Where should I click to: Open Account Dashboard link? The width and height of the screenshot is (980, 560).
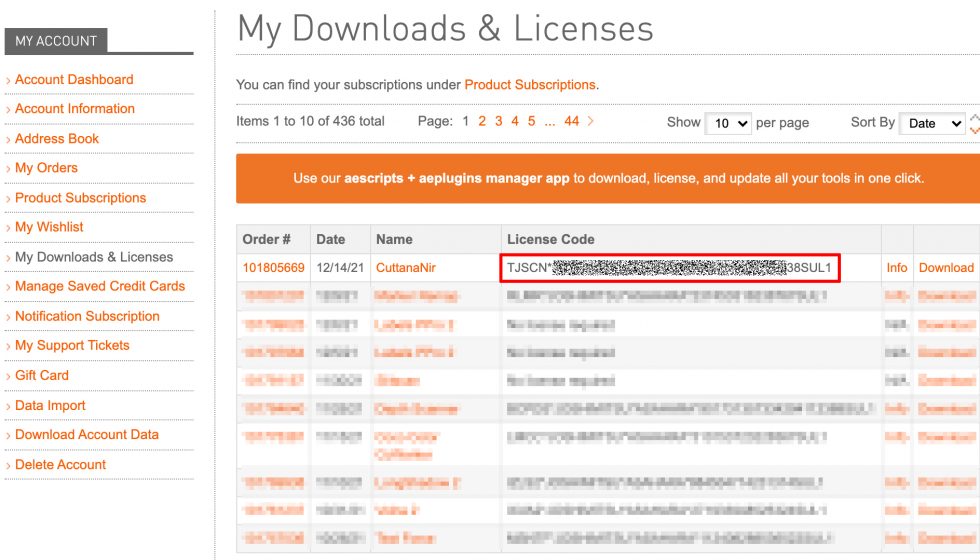point(74,79)
